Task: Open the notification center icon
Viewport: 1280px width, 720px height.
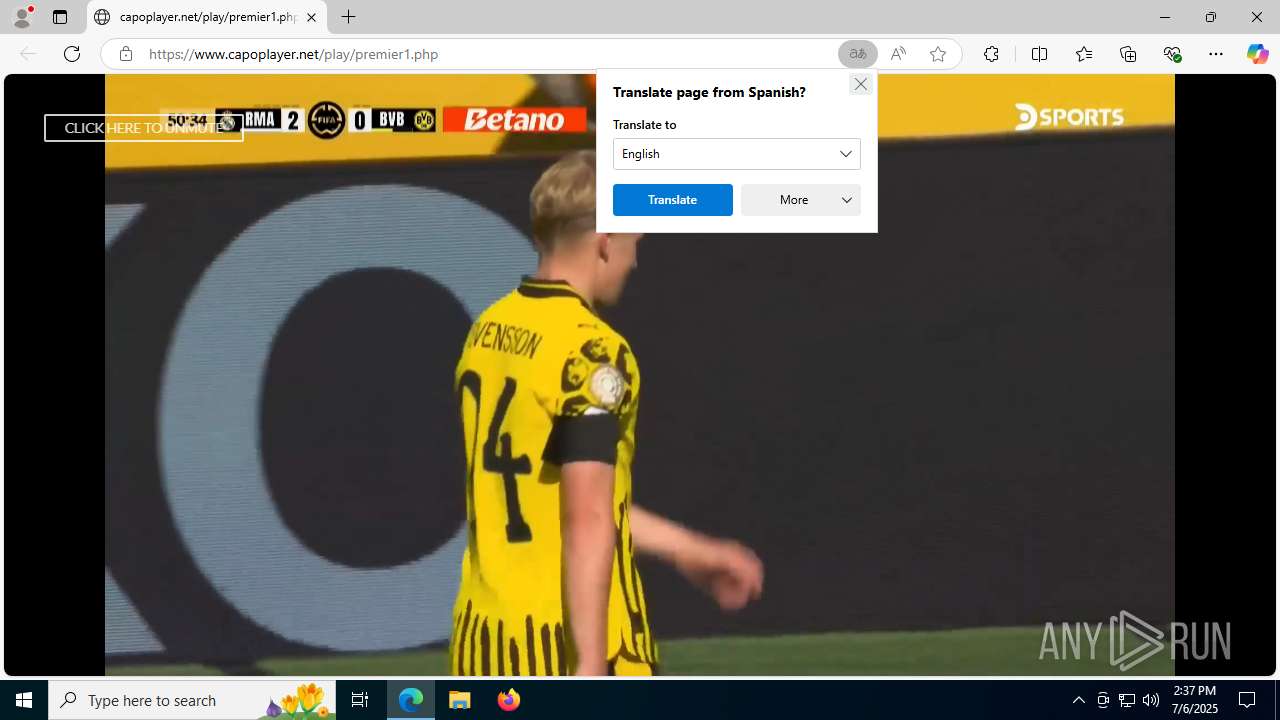Action: tap(1247, 700)
